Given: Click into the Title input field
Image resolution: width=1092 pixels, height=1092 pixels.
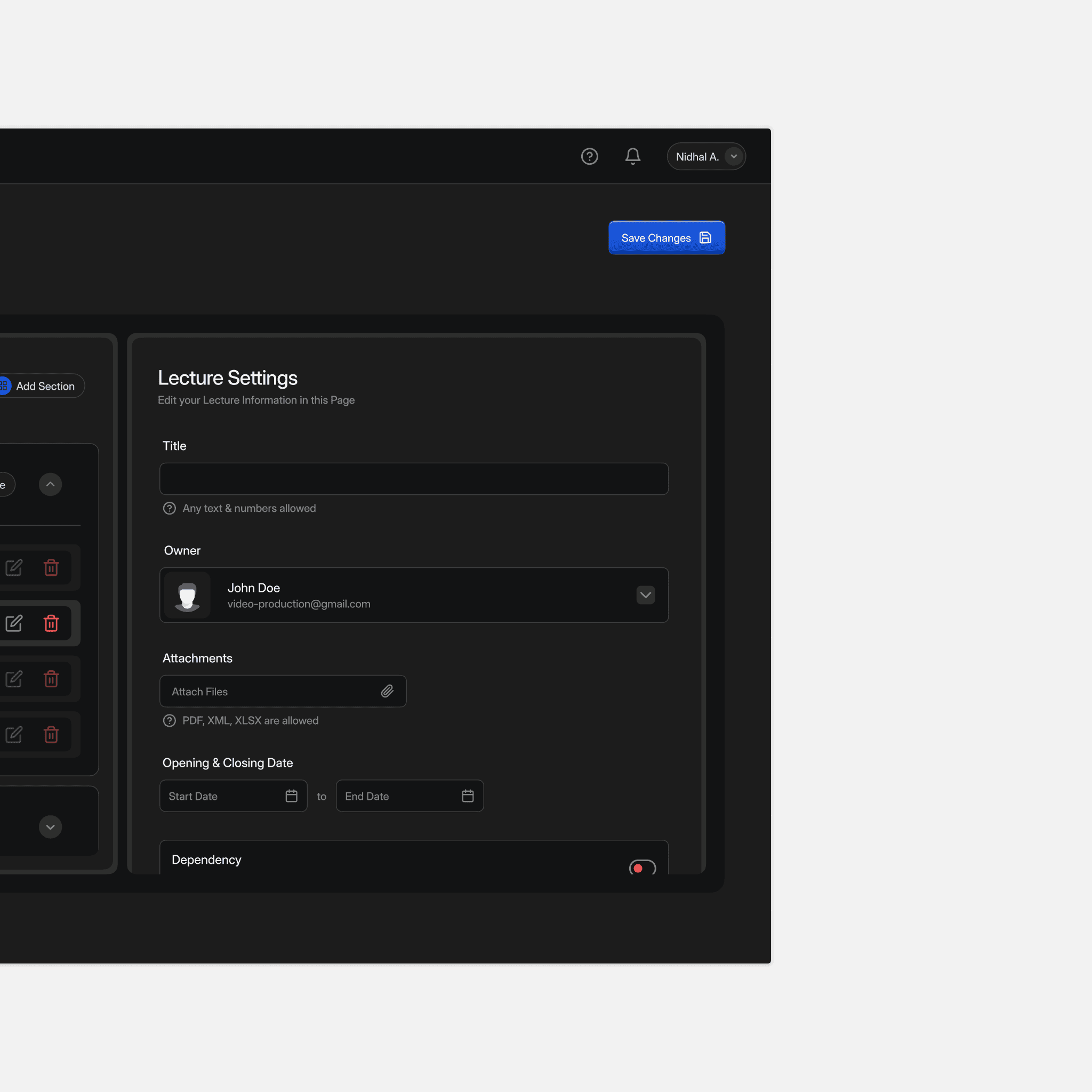Looking at the screenshot, I should tap(414, 479).
